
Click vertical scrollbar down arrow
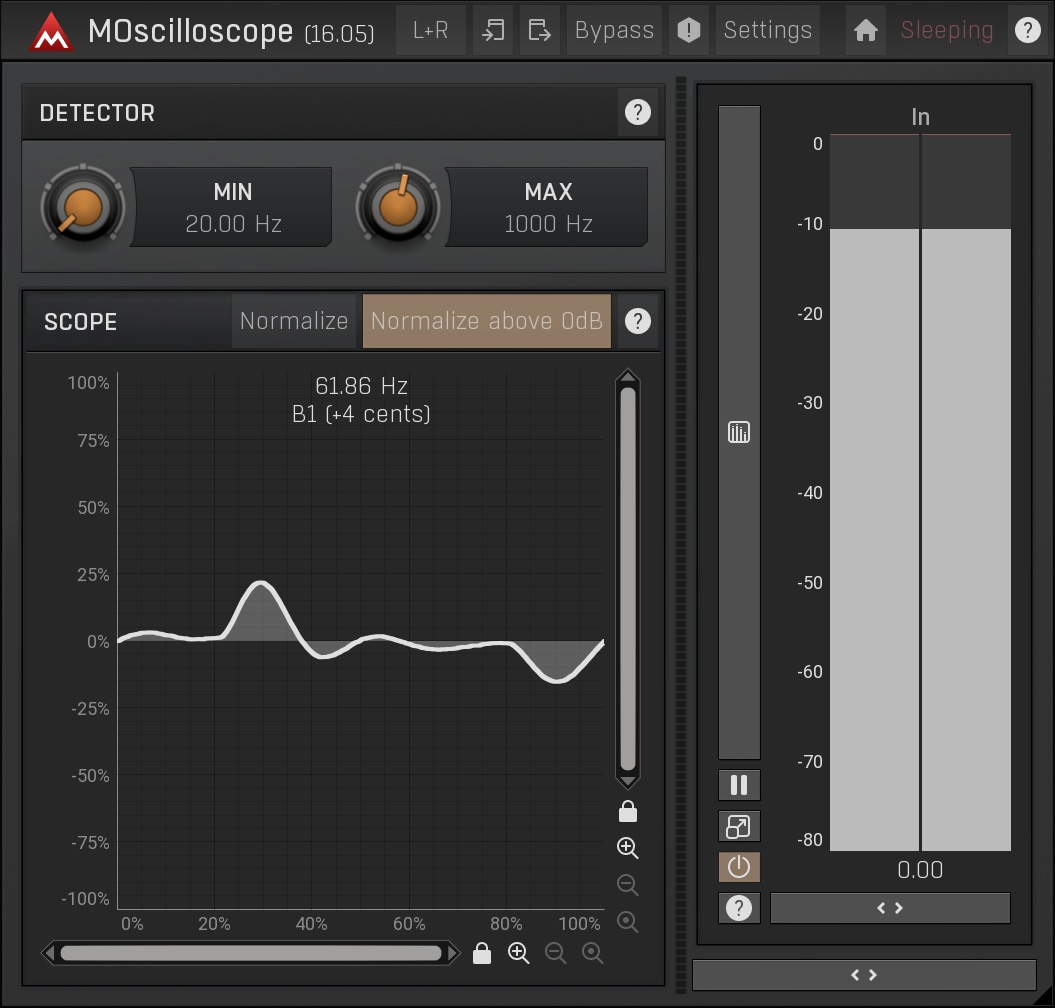628,781
